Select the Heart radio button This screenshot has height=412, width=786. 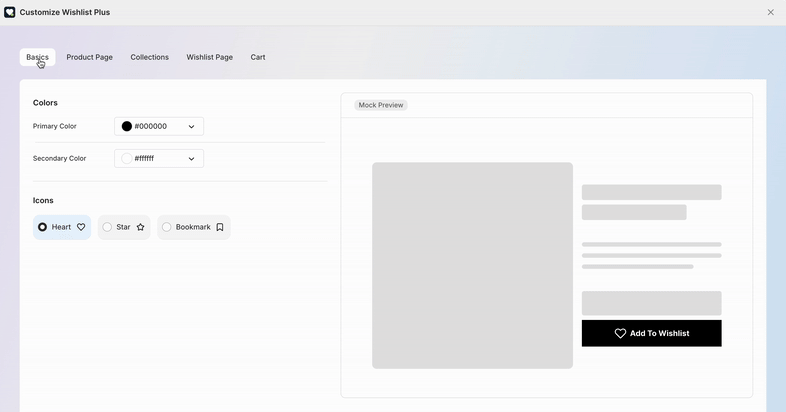(43, 227)
